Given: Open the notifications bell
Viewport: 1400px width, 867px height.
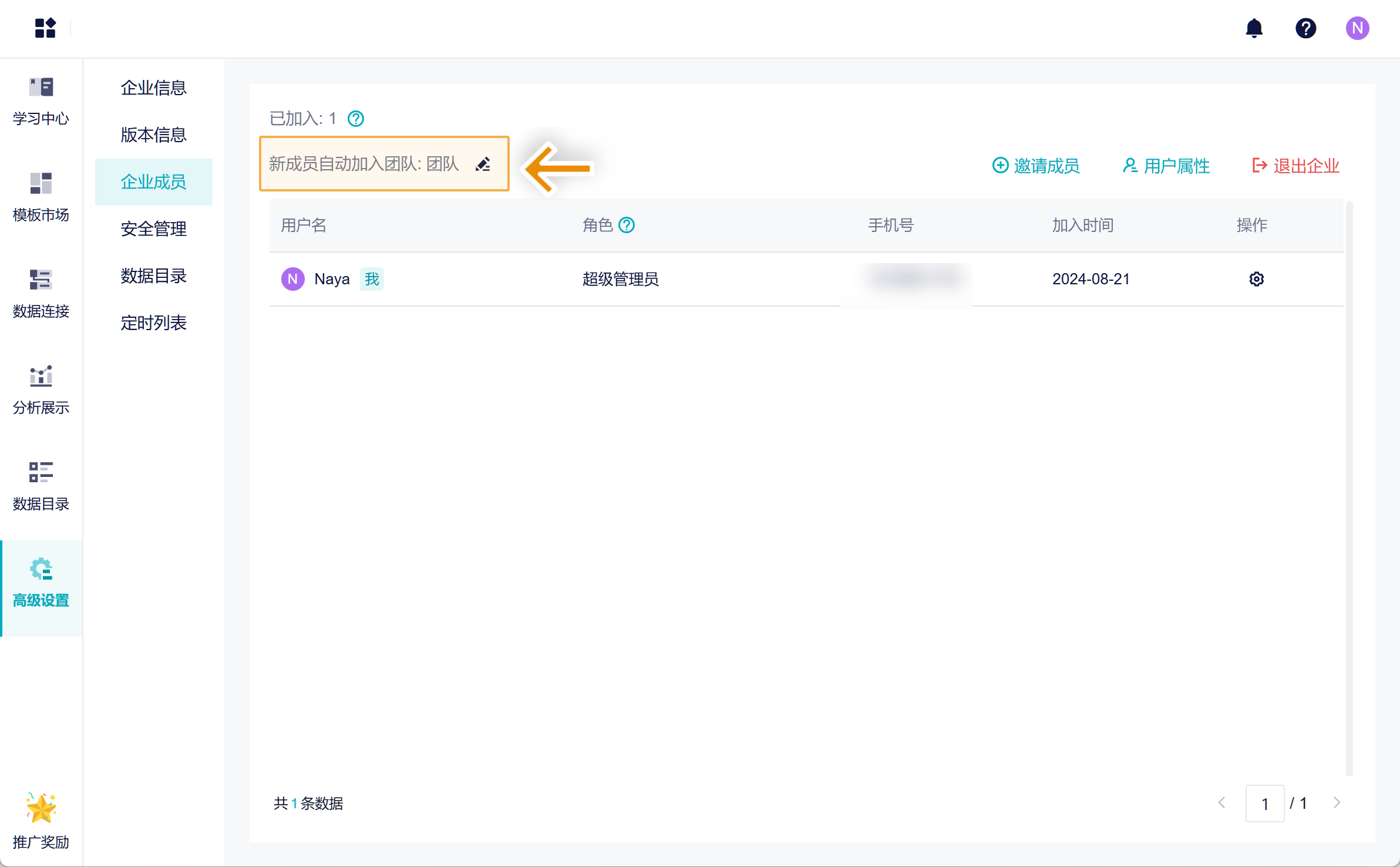Looking at the screenshot, I should point(1254,28).
